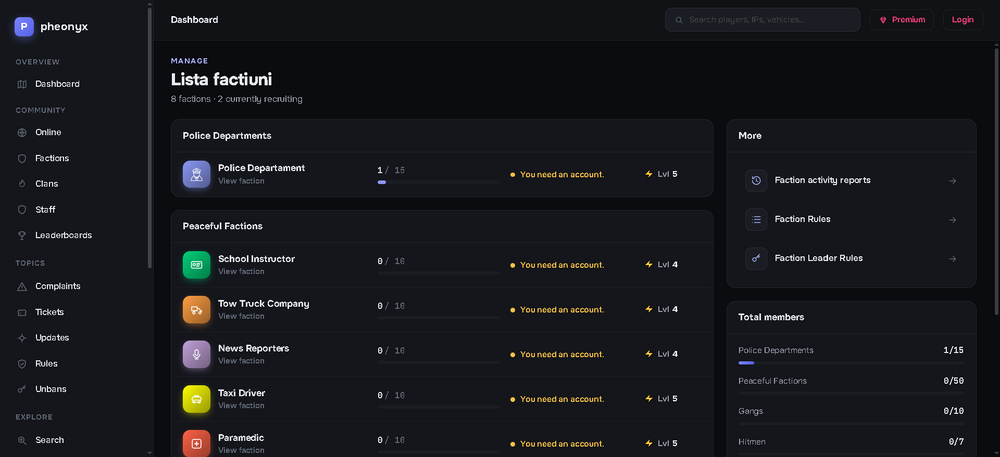Click the yellow Taxi Driver icon
This screenshot has height=457, width=1000.
coord(196,398)
